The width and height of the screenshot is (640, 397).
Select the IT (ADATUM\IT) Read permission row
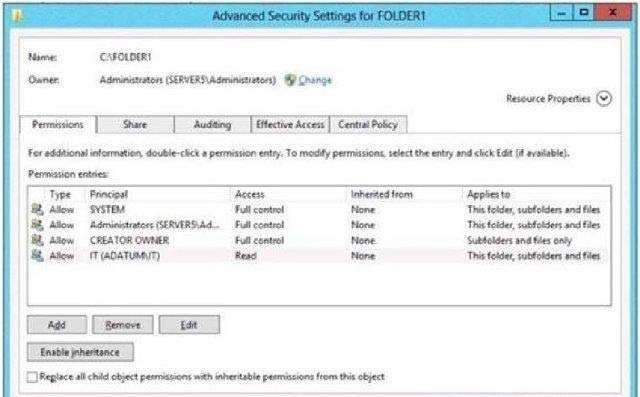(x=319, y=256)
